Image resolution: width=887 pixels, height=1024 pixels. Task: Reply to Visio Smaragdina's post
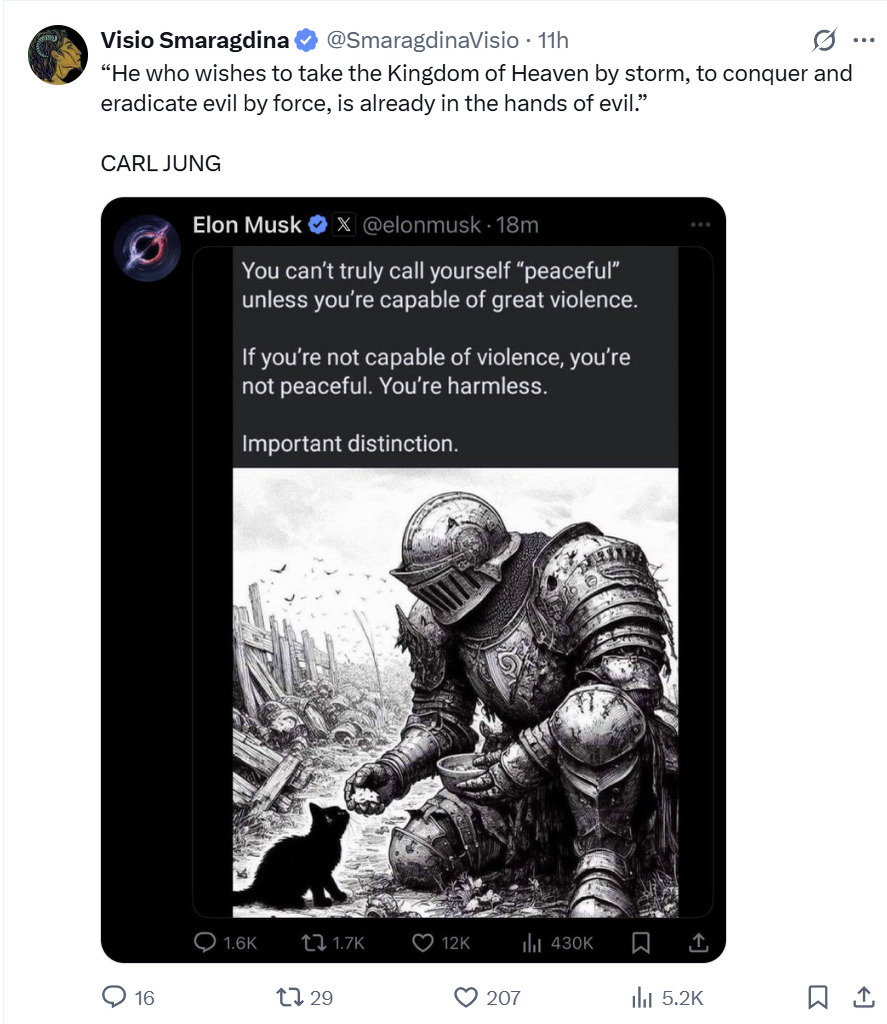pyautogui.click(x=118, y=997)
